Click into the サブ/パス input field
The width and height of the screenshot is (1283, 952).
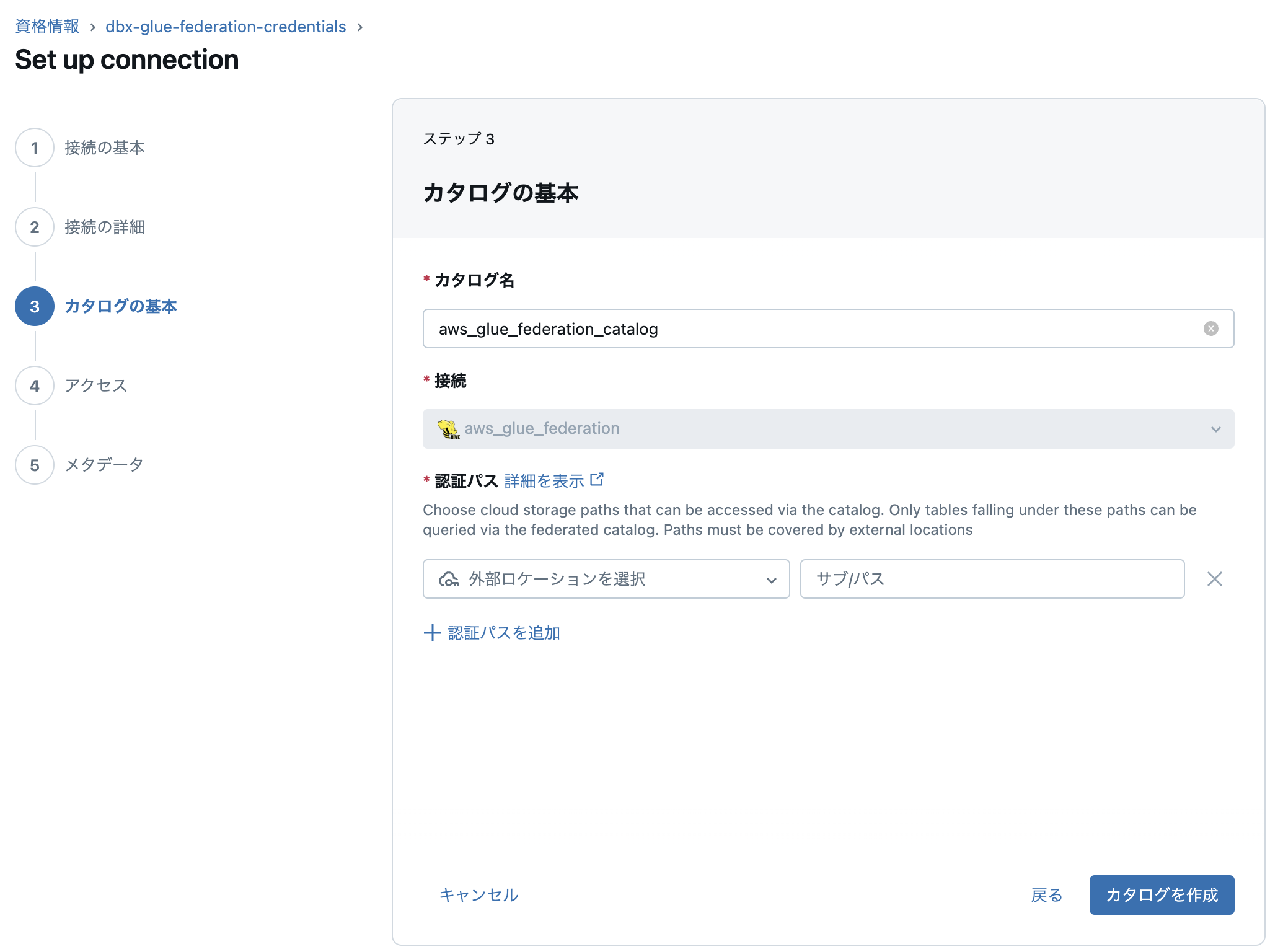click(992, 580)
